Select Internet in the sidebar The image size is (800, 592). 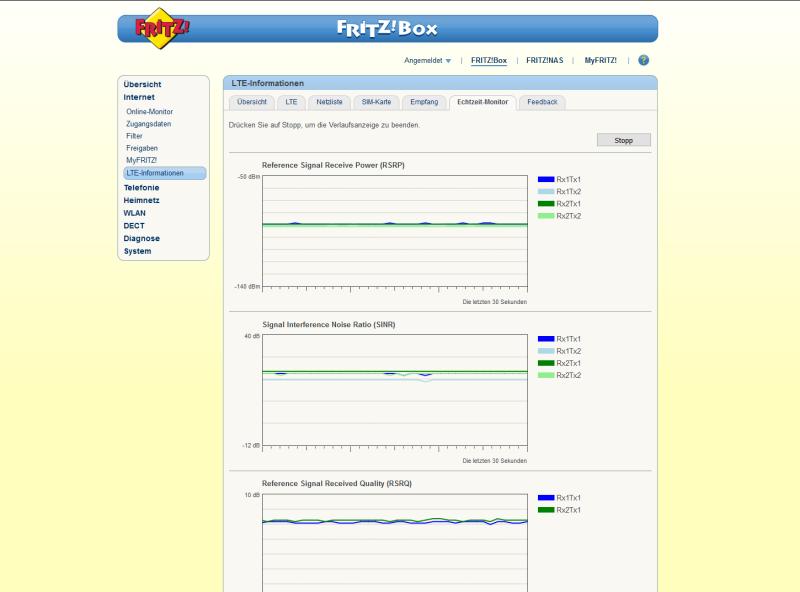point(139,97)
